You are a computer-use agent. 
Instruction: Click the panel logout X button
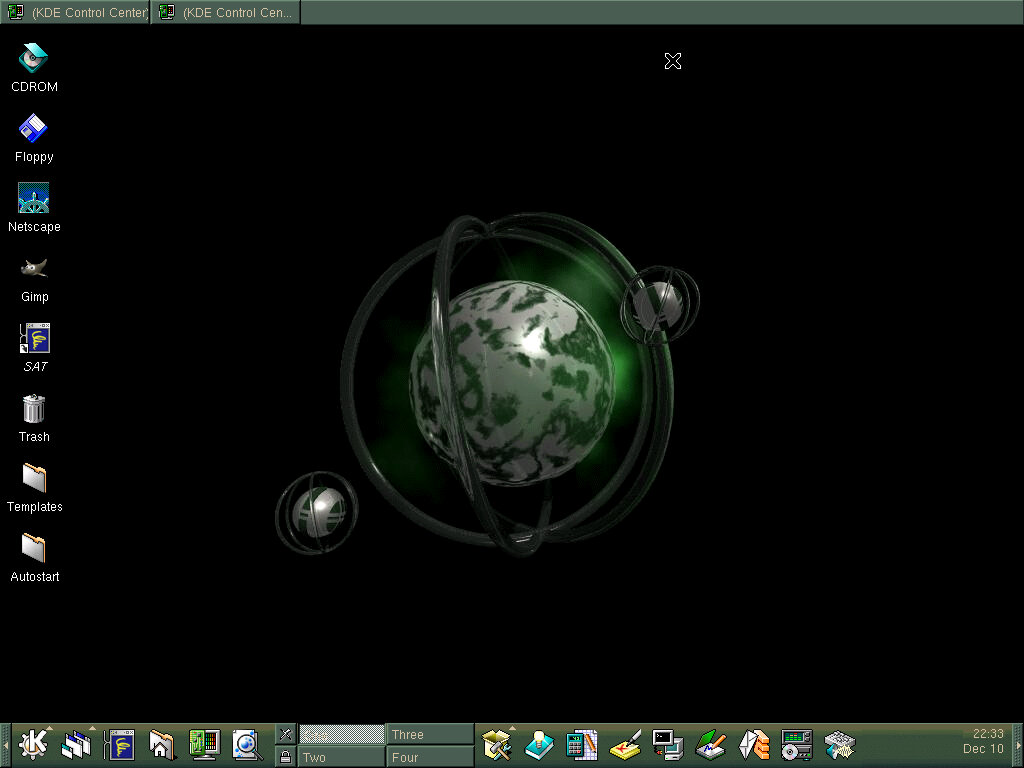tap(286, 735)
